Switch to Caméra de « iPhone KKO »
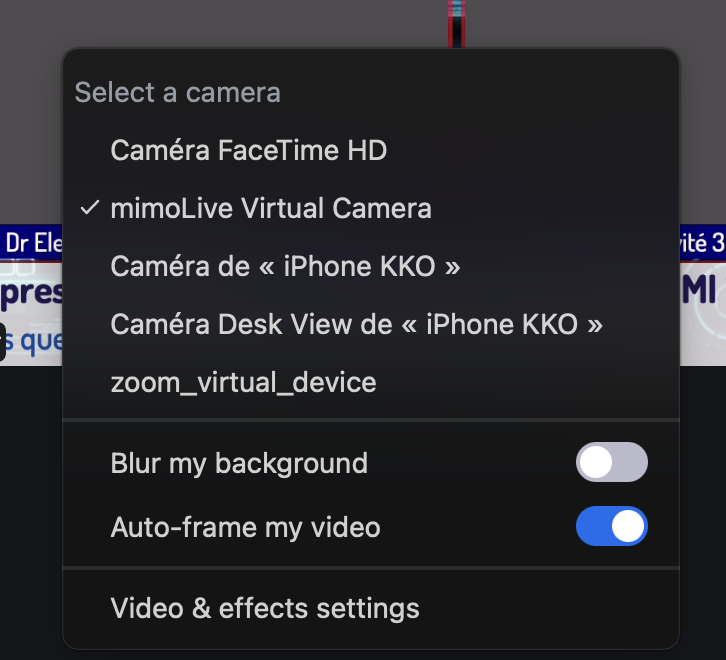 coord(286,267)
